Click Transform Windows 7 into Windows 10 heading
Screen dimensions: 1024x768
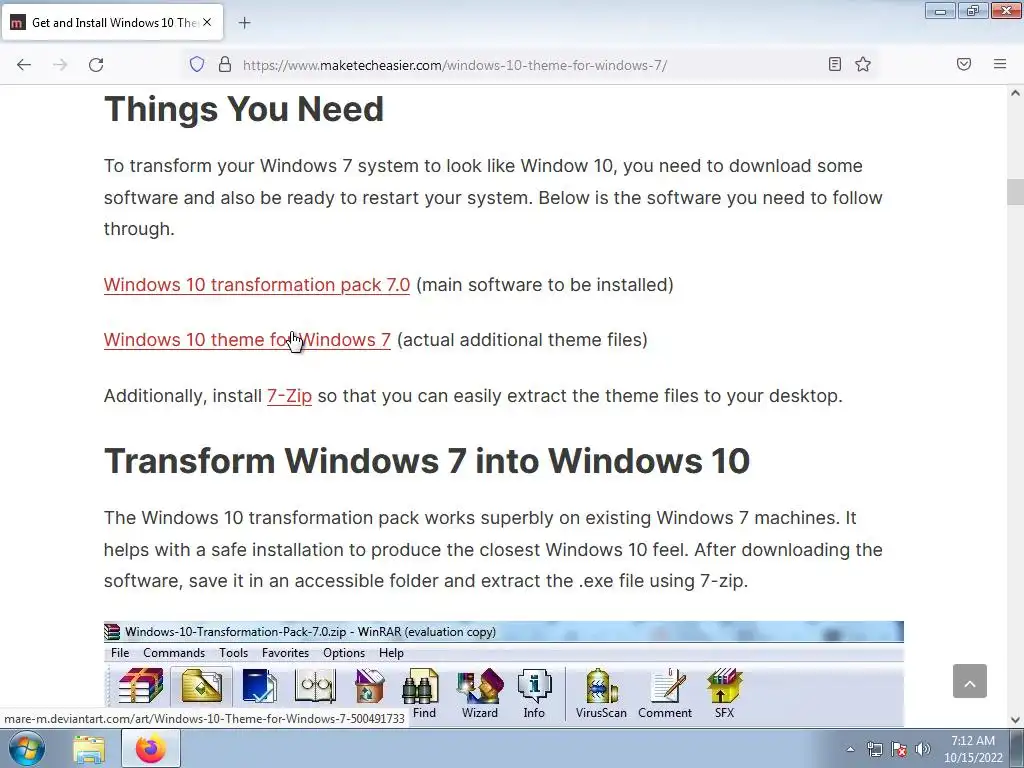(426, 461)
